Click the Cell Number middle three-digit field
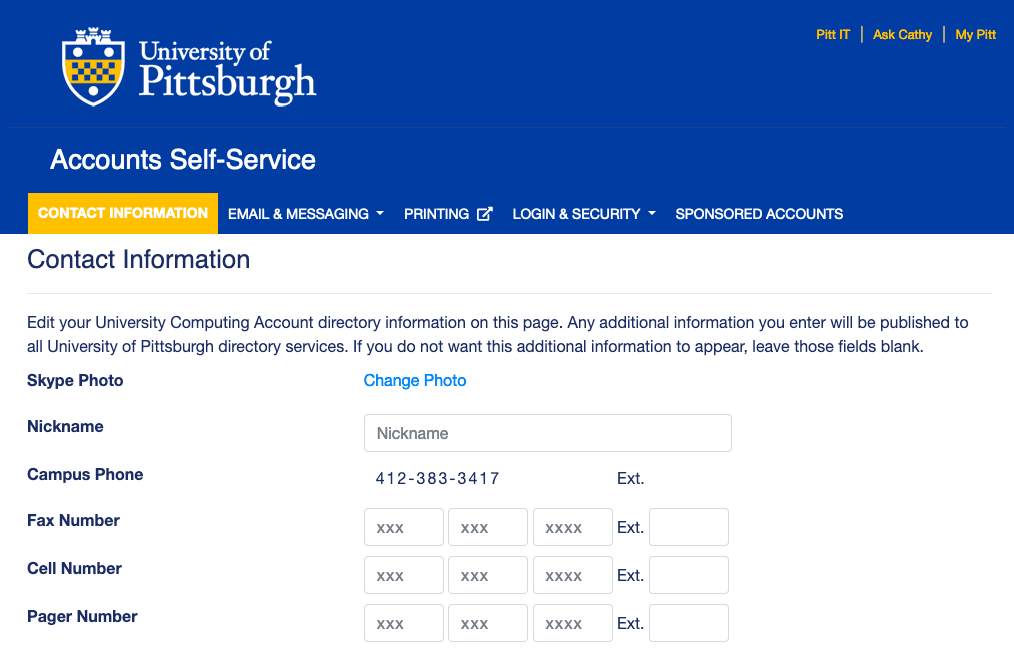This screenshot has width=1014, height=648. tap(488, 575)
